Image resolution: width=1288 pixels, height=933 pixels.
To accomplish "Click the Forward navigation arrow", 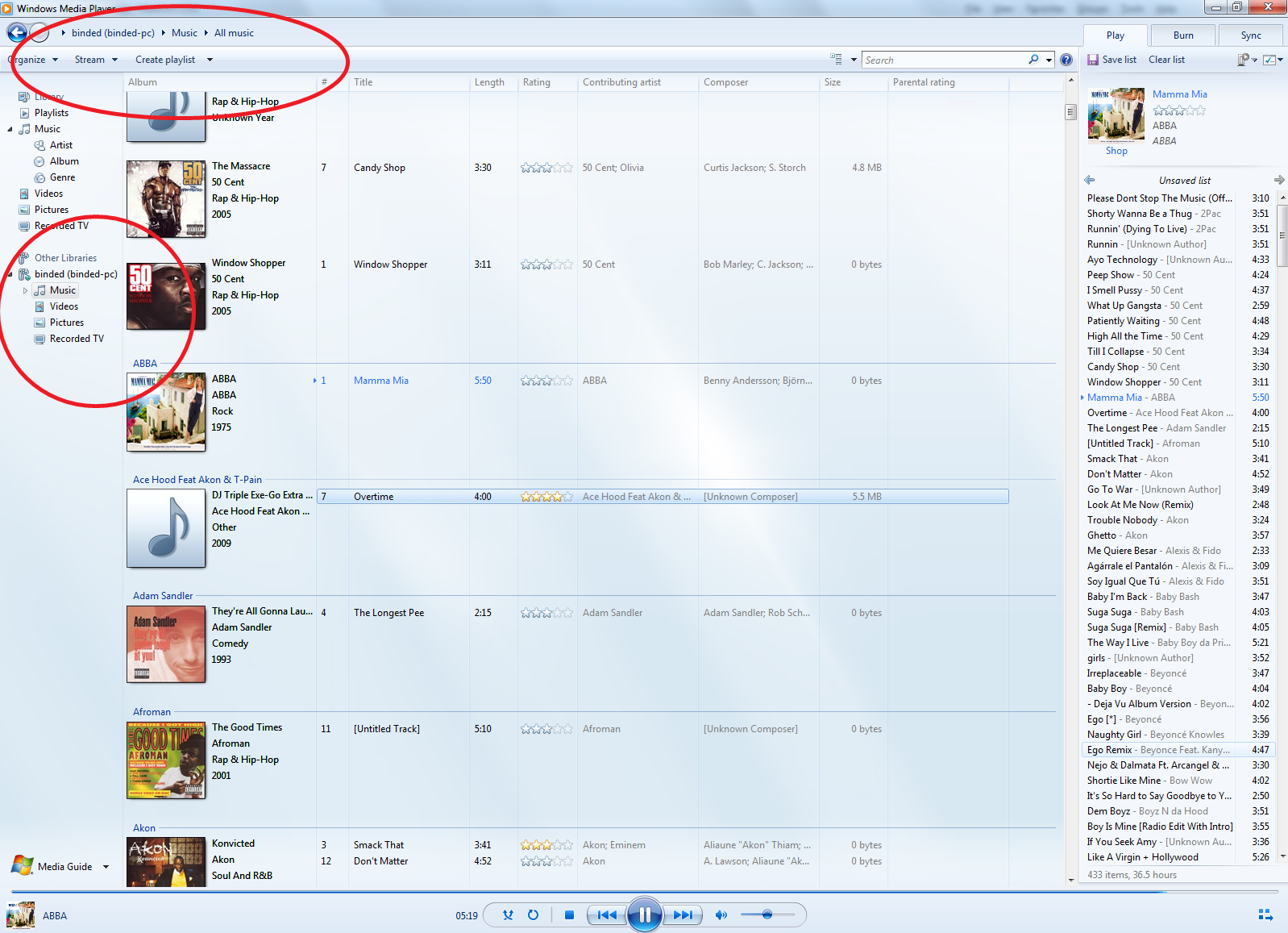I will [39, 33].
